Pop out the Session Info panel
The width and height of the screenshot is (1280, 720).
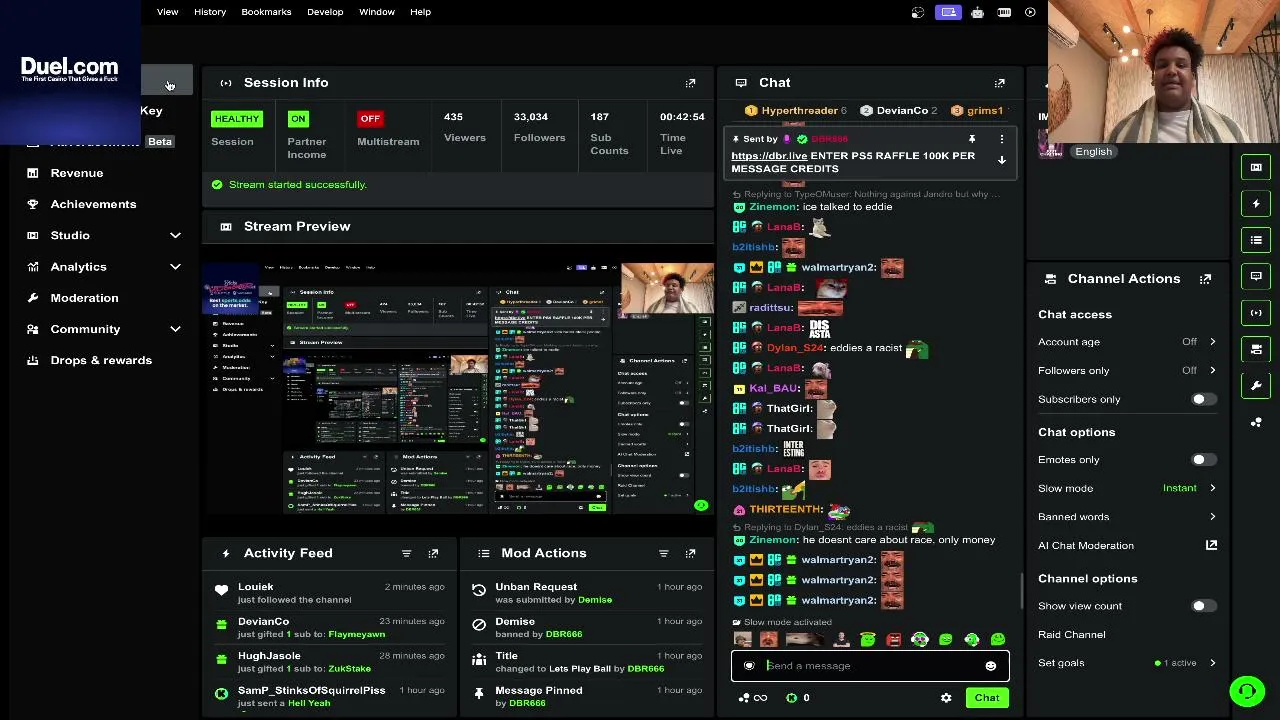(690, 83)
